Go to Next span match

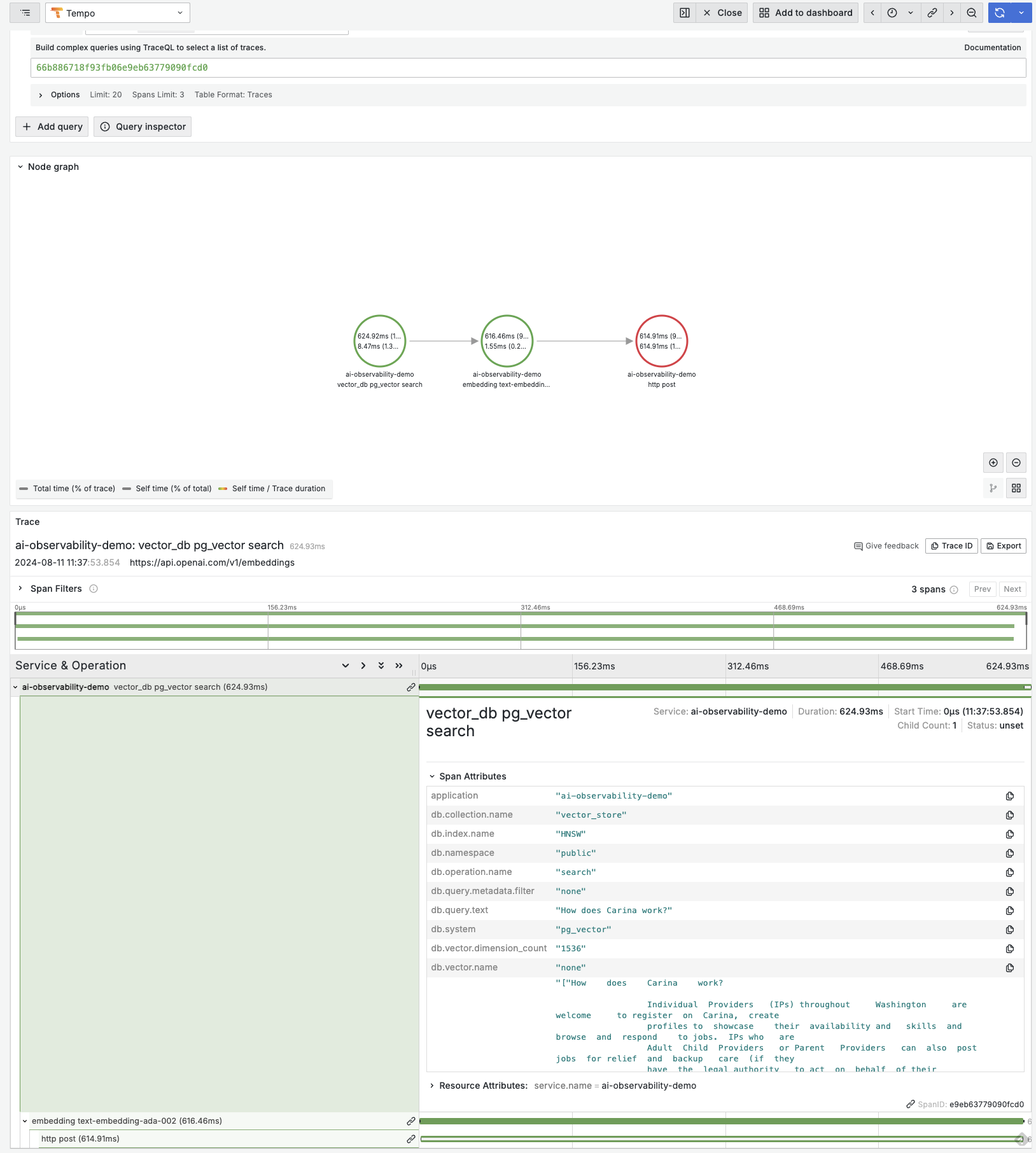tap(1012, 589)
